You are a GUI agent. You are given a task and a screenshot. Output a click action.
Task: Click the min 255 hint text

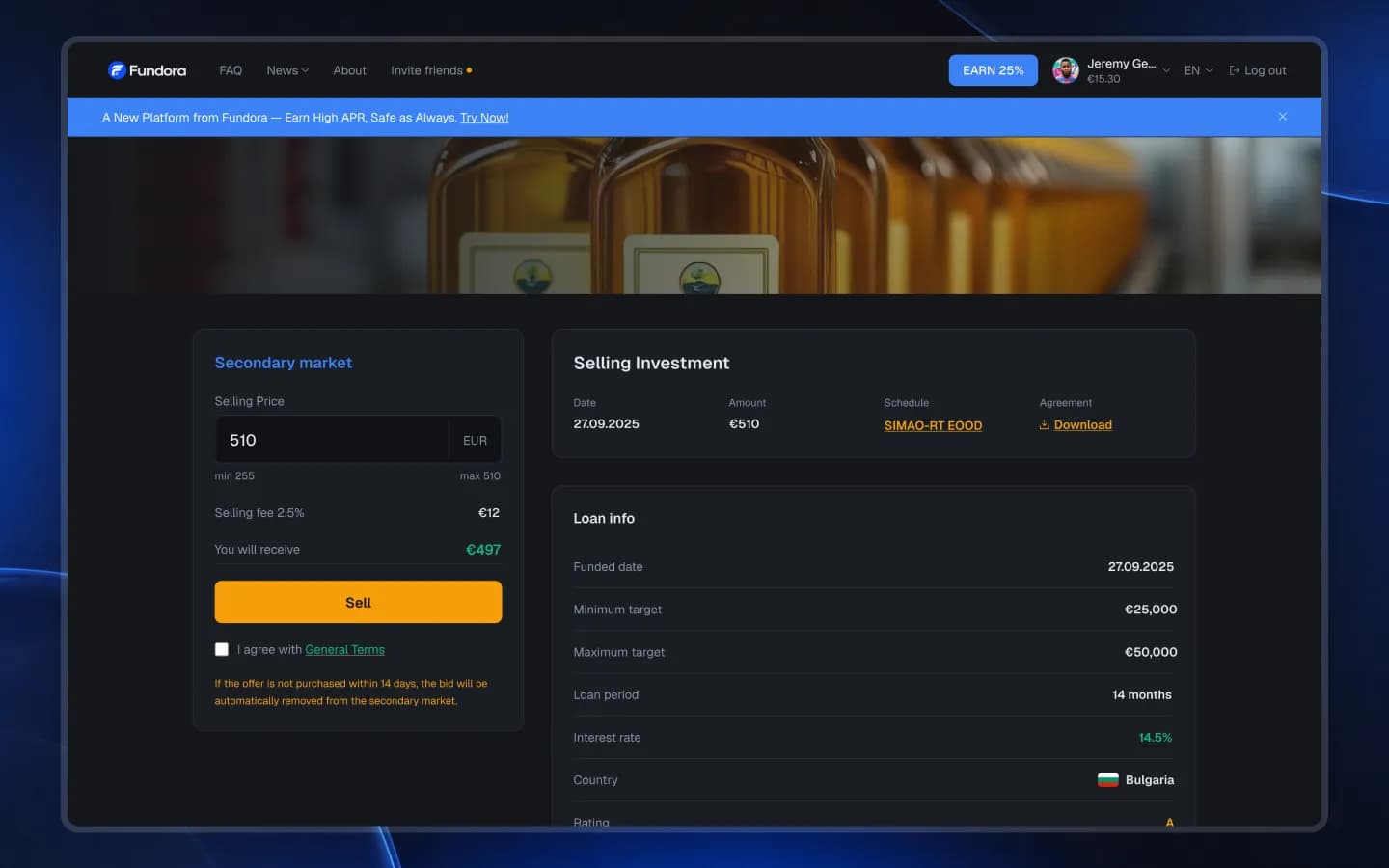click(234, 476)
